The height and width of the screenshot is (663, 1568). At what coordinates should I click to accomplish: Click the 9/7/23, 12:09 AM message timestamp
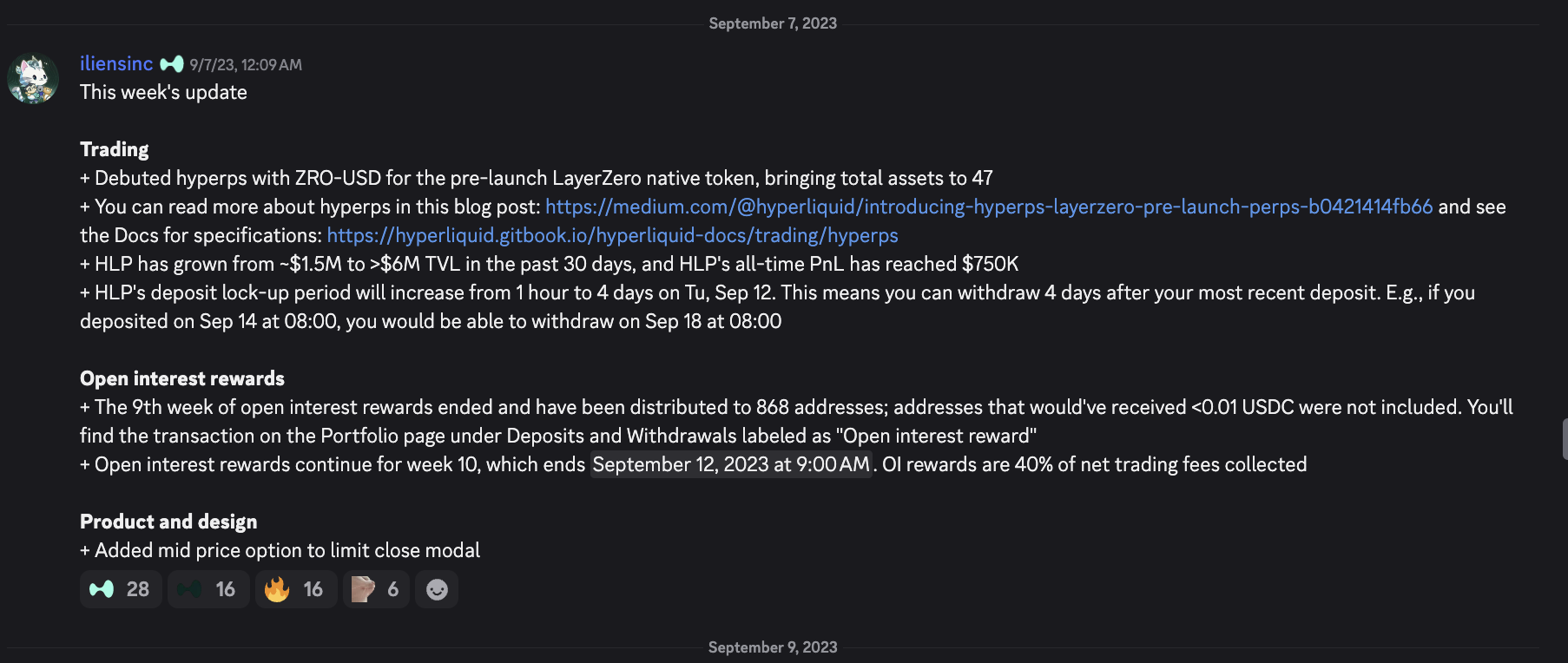[246, 65]
